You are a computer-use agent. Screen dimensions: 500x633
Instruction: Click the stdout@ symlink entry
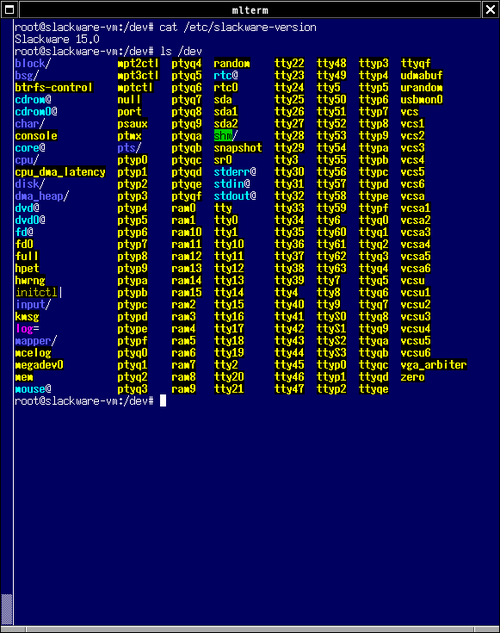click(235, 197)
